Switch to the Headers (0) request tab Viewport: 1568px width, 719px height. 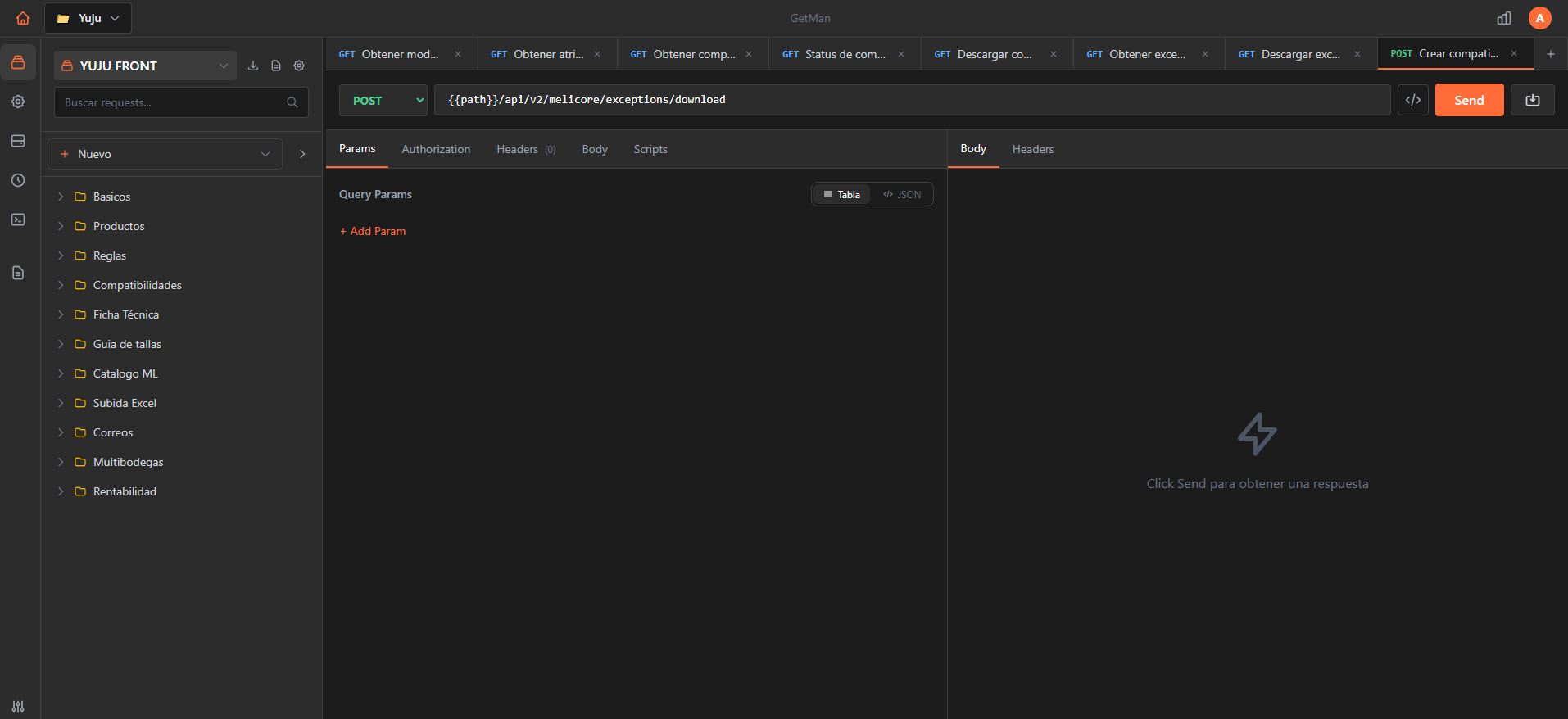click(526, 149)
